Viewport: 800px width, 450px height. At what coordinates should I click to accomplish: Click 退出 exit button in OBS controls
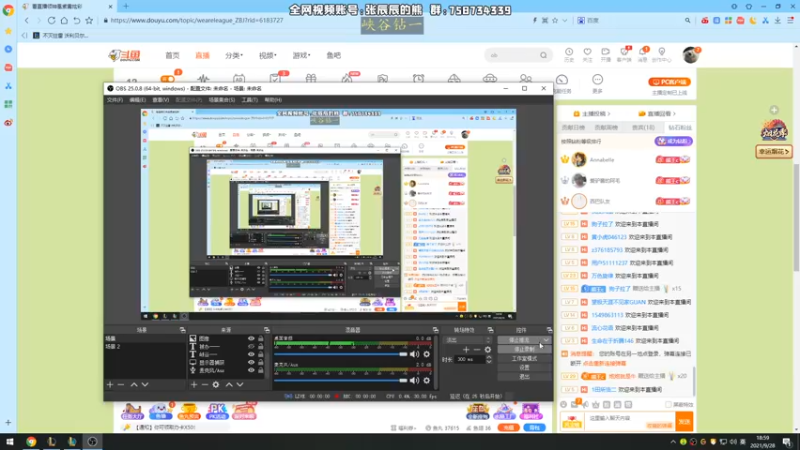point(524,377)
